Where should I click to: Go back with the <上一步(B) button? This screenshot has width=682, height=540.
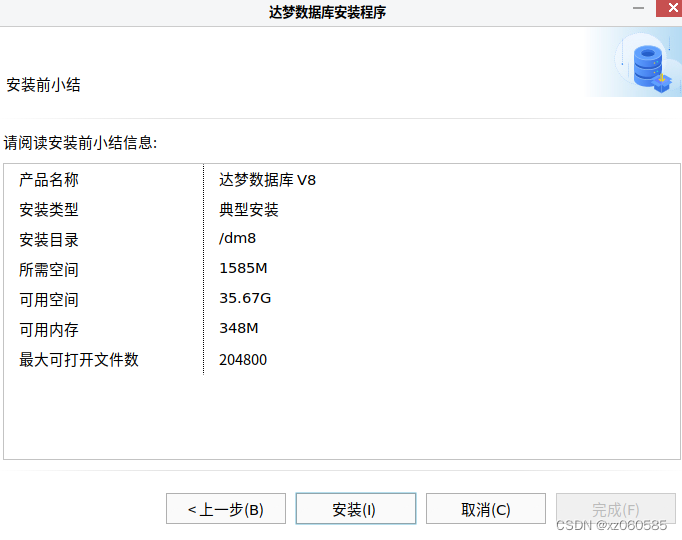tap(226, 509)
